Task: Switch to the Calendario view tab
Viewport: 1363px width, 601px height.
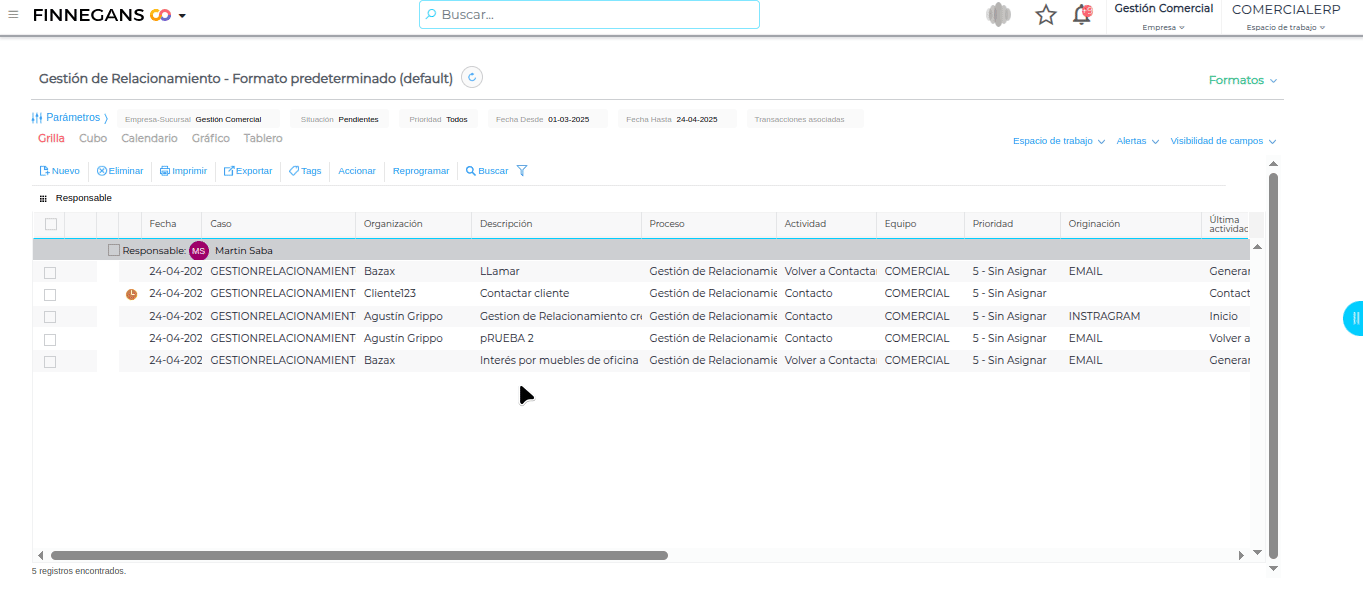Action: [x=149, y=138]
